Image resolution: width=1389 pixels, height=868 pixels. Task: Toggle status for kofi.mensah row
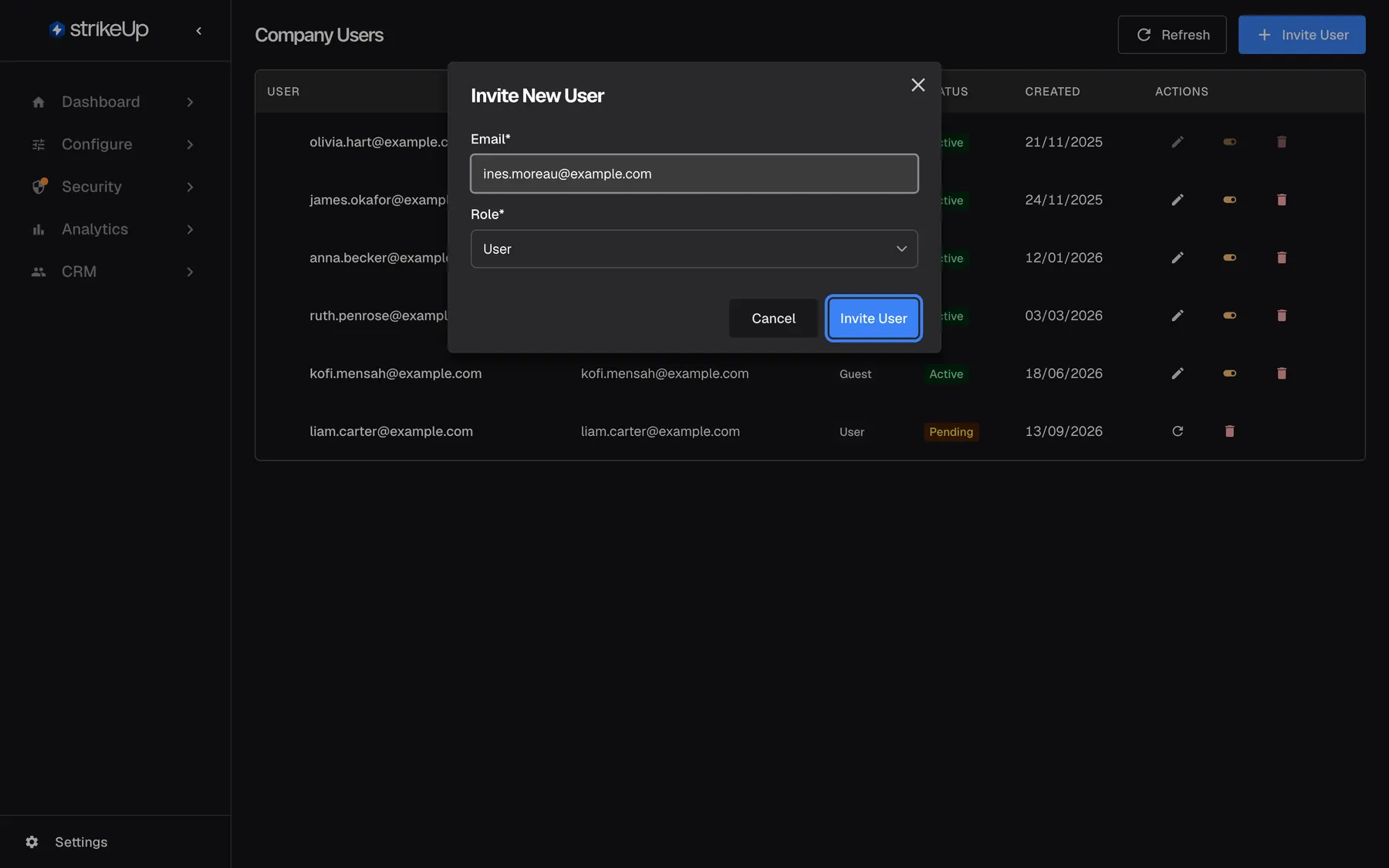tap(1229, 373)
